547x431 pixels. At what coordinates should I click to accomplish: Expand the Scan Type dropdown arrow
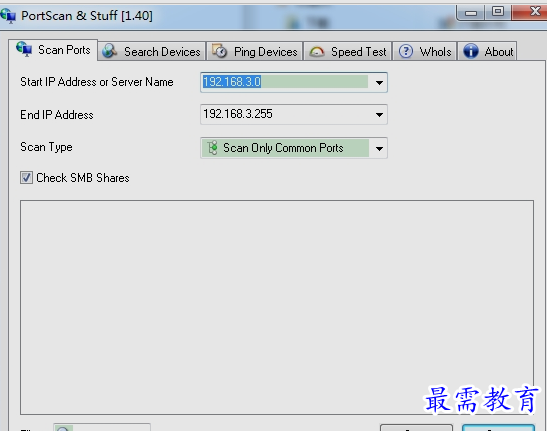point(379,148)
